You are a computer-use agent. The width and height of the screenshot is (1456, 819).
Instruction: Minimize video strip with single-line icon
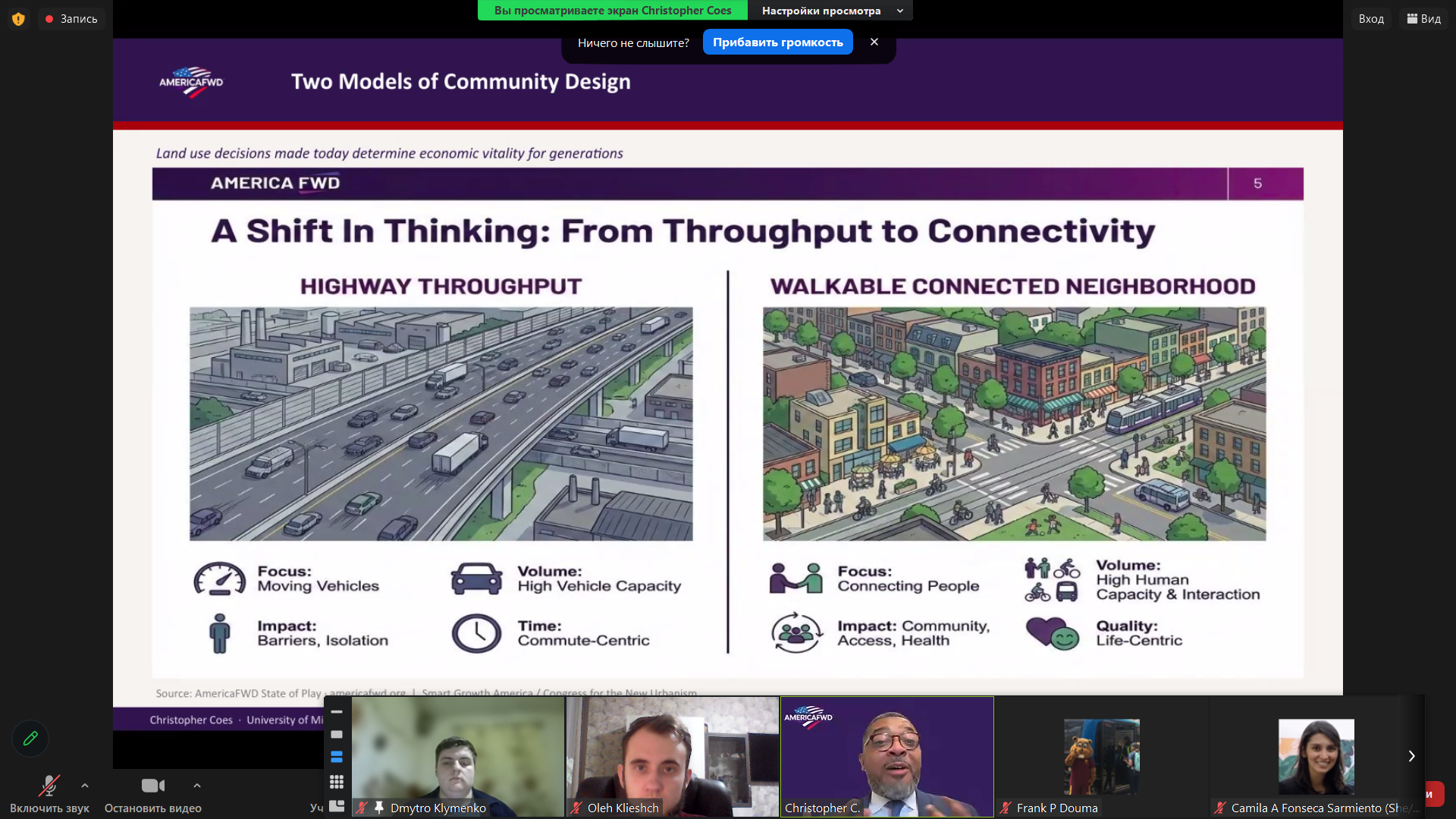click(x=337, y=712)
